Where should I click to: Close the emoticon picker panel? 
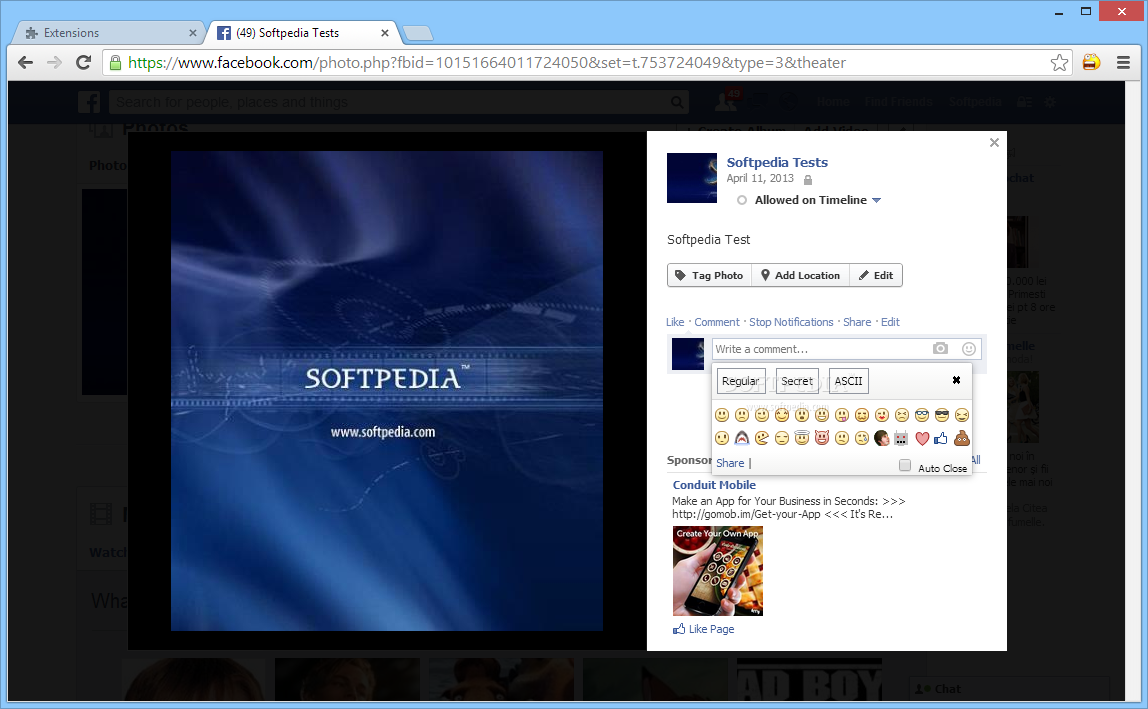point(956,380)
